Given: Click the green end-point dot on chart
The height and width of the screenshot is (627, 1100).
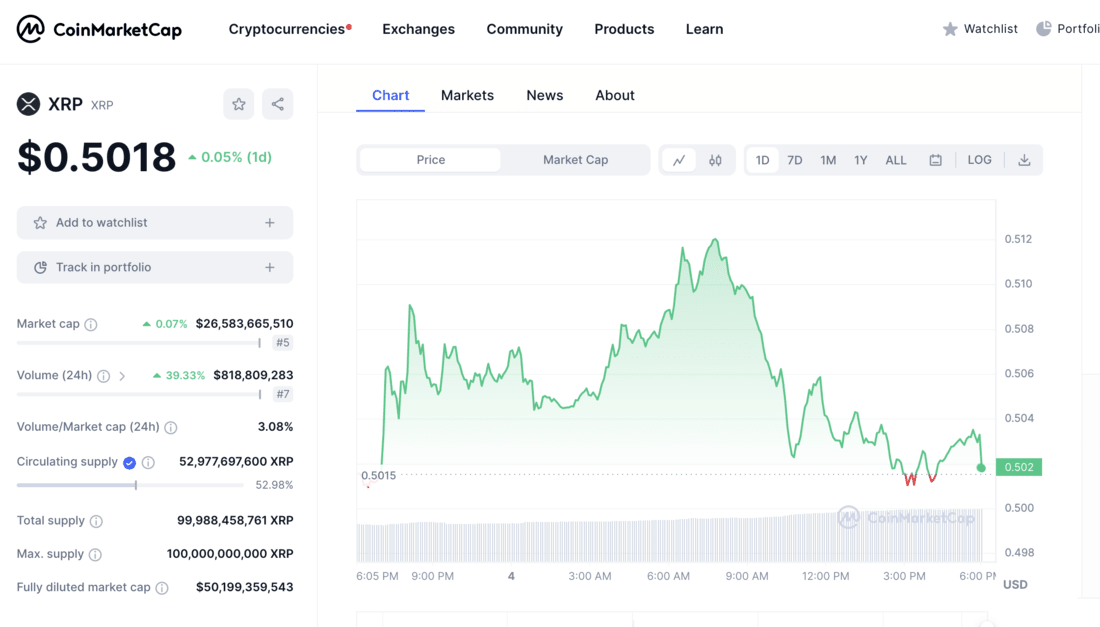Looking at the screenshot, I should 981,468.
